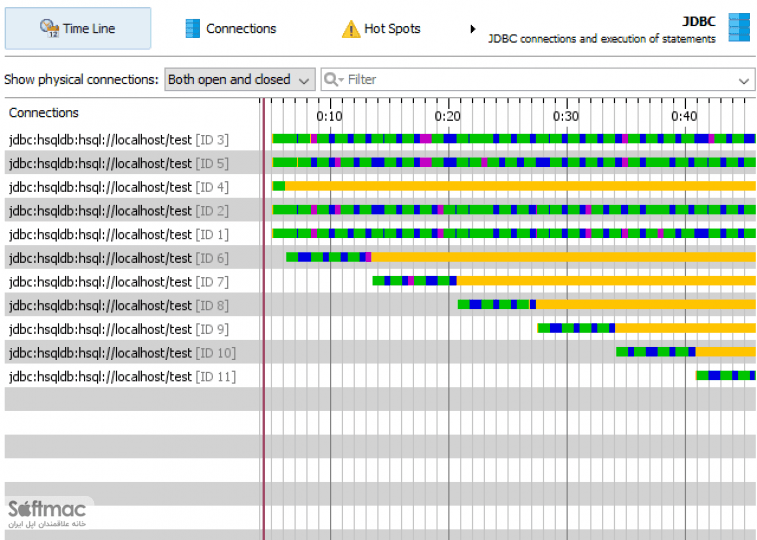Open the Connections tab
Screen dimensions: 757x540
tap(231, 28)
